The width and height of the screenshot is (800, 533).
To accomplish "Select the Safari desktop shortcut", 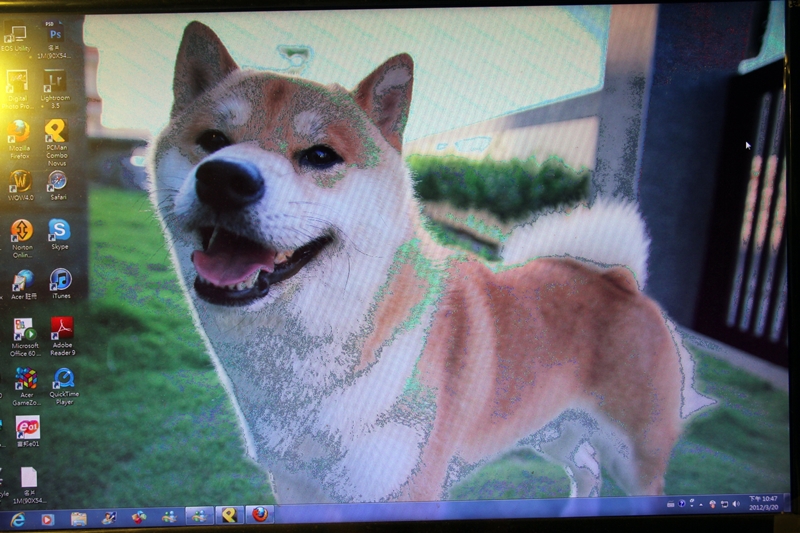I will 58,186.
